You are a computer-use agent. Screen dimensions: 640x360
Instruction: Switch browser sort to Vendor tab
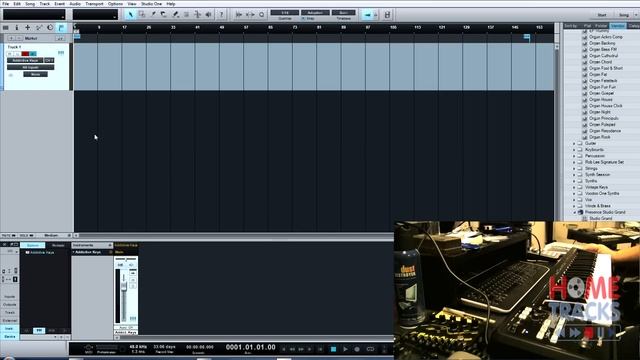[x=618, y=26]
